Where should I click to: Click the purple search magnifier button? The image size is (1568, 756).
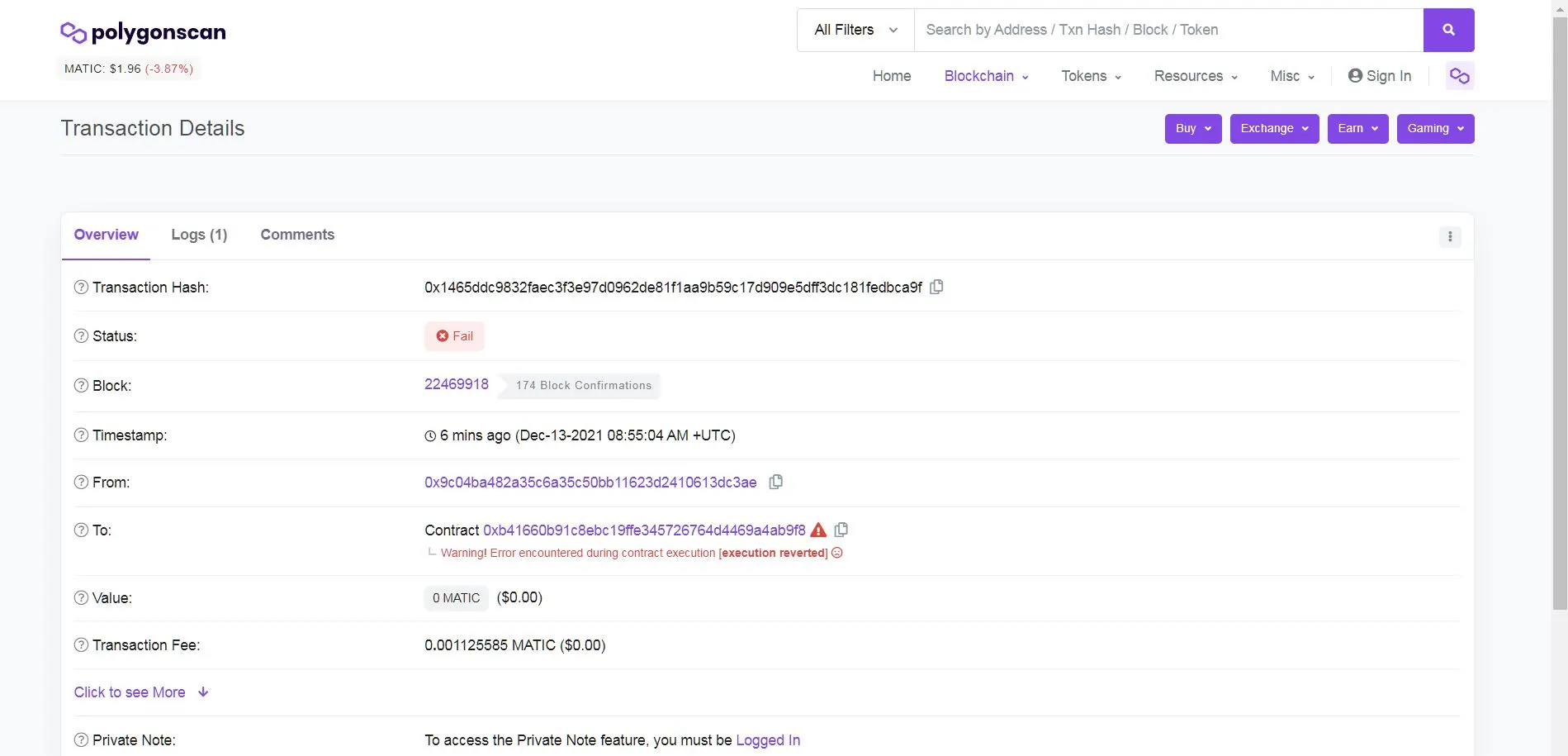pyautogui.click(x=1448, y=30)
